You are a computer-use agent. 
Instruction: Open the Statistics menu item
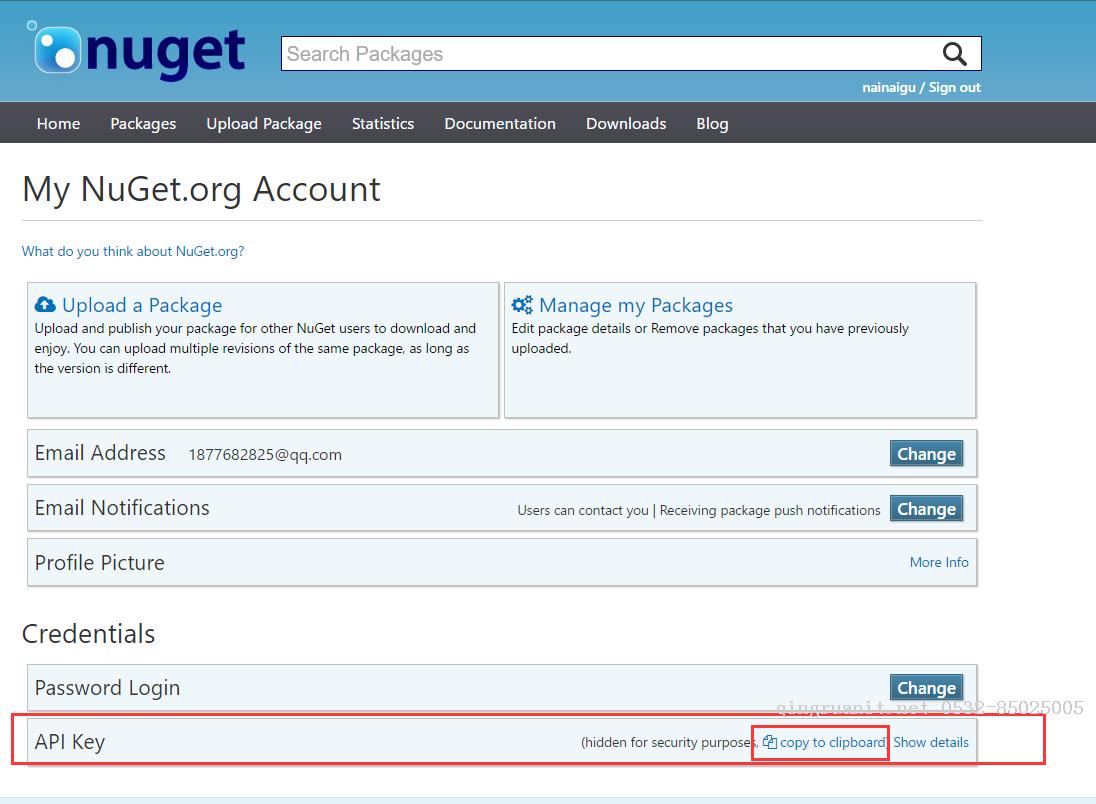click(383, 124)
